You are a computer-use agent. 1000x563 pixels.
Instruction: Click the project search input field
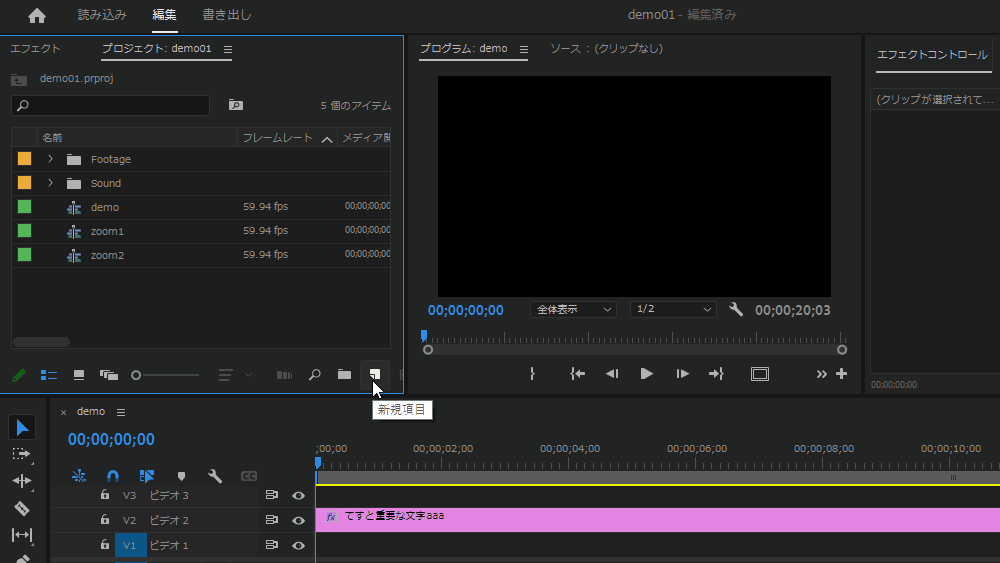tap(110, 105)
